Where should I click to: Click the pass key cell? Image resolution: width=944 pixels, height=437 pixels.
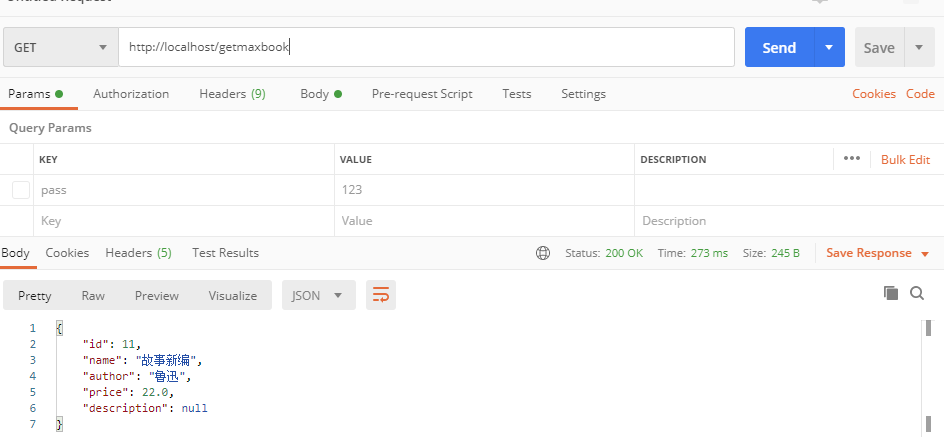coord(184,190)
